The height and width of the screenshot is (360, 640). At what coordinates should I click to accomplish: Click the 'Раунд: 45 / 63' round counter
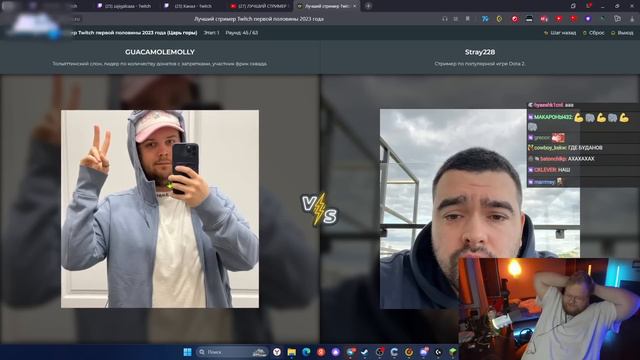(242, 33)
